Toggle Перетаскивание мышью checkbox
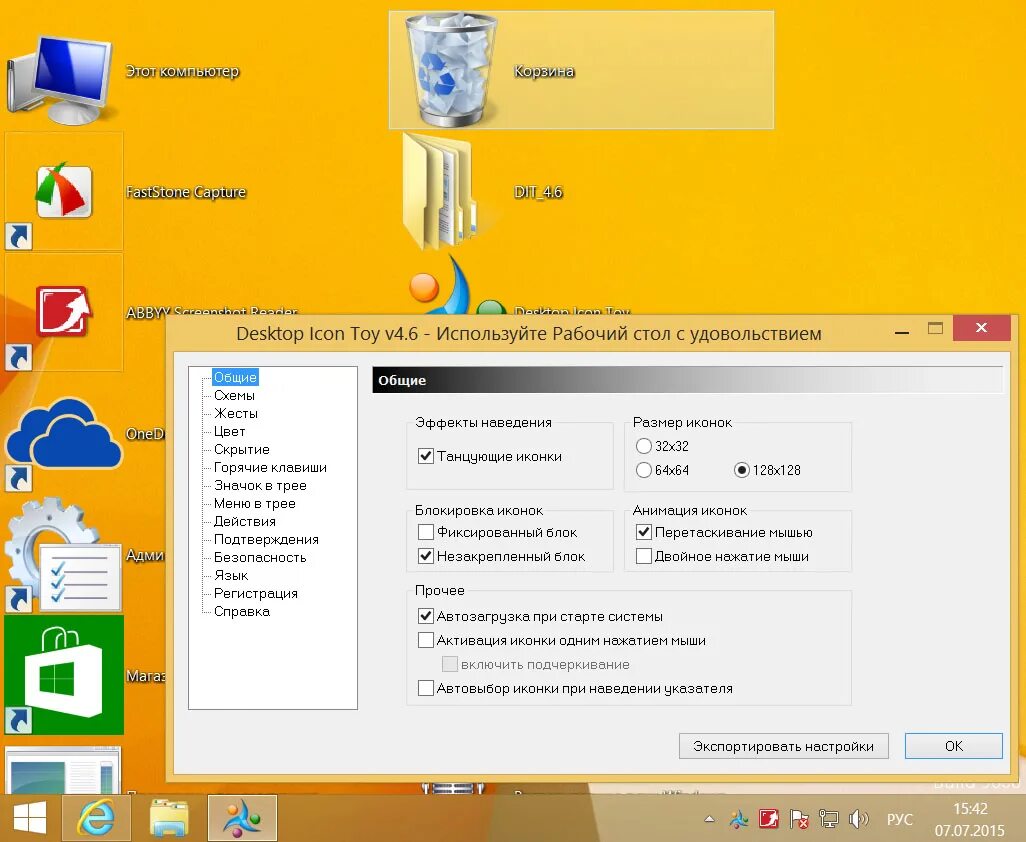This screenshot has width=1026, height=842. pyautogui.click(x=644, y=532)
